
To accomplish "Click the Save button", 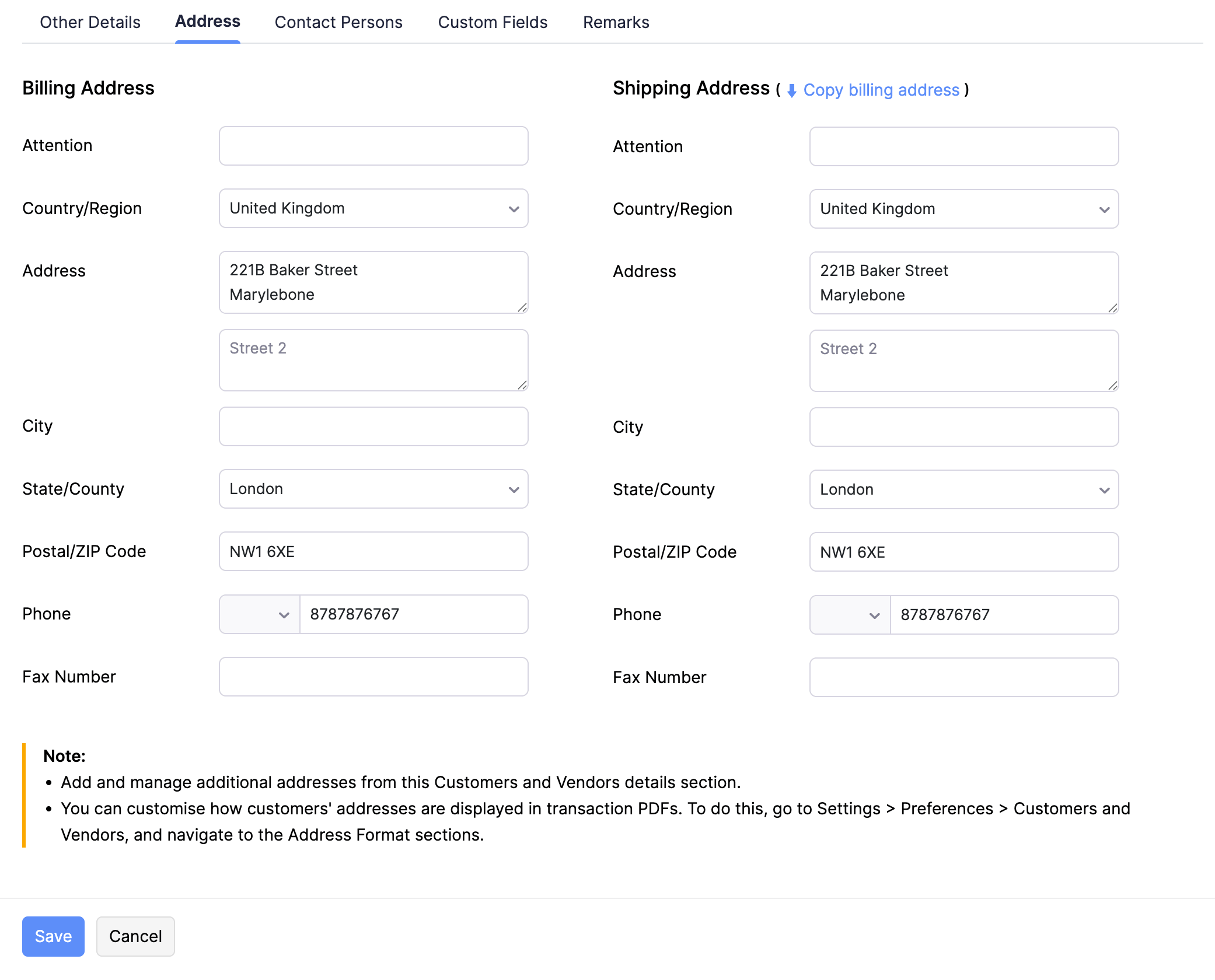I will (53, 936).
